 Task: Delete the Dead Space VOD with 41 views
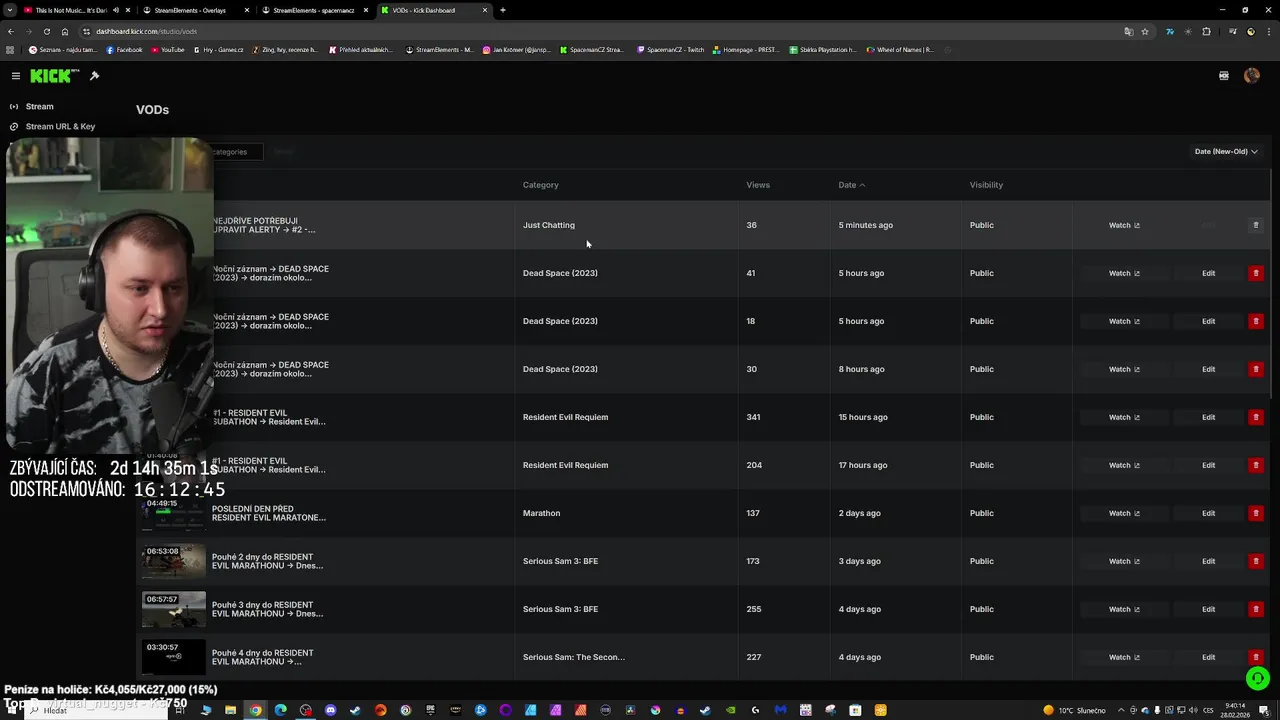[1256, 273]
